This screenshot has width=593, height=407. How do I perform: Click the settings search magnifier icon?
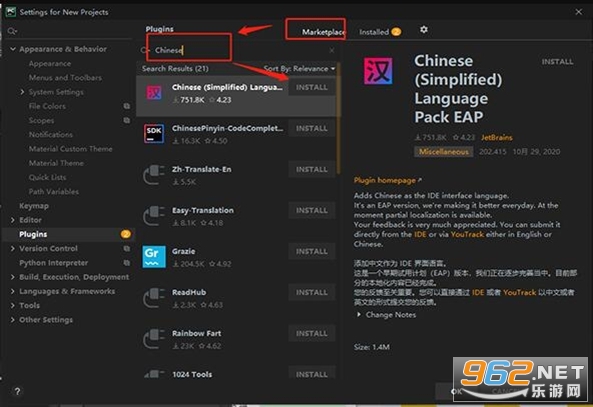point(12,31)
